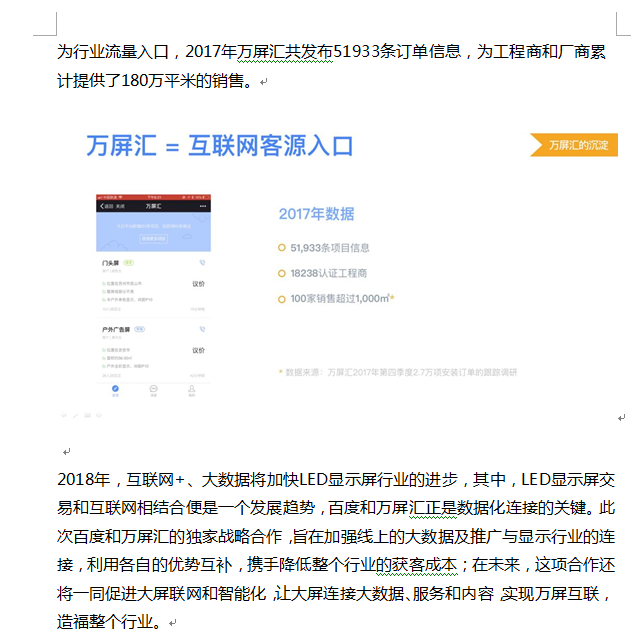Click the bullet circle before 18238认证工程商

pyautogui.click(x=282, y=273)
